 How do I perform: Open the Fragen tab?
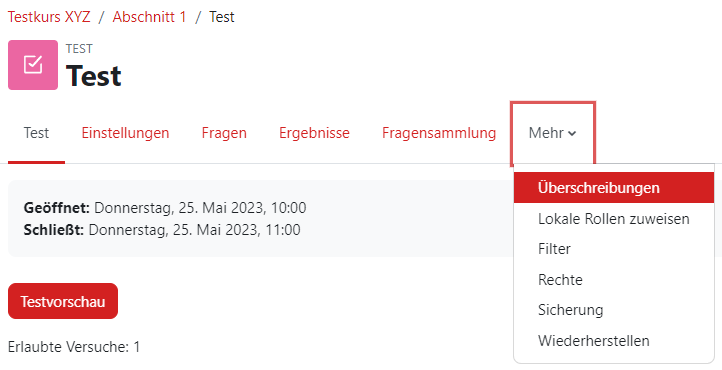tap(224, 133)
